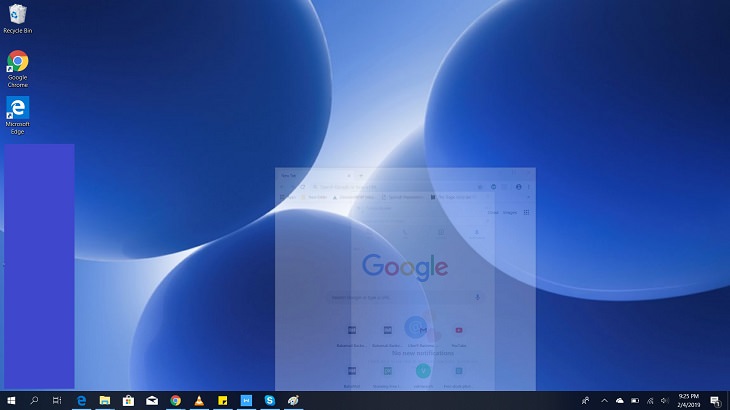The width and height of the screenshot is (730, 410).
Task: Launch Edge from the taskbar
Action: coord(81,400)
